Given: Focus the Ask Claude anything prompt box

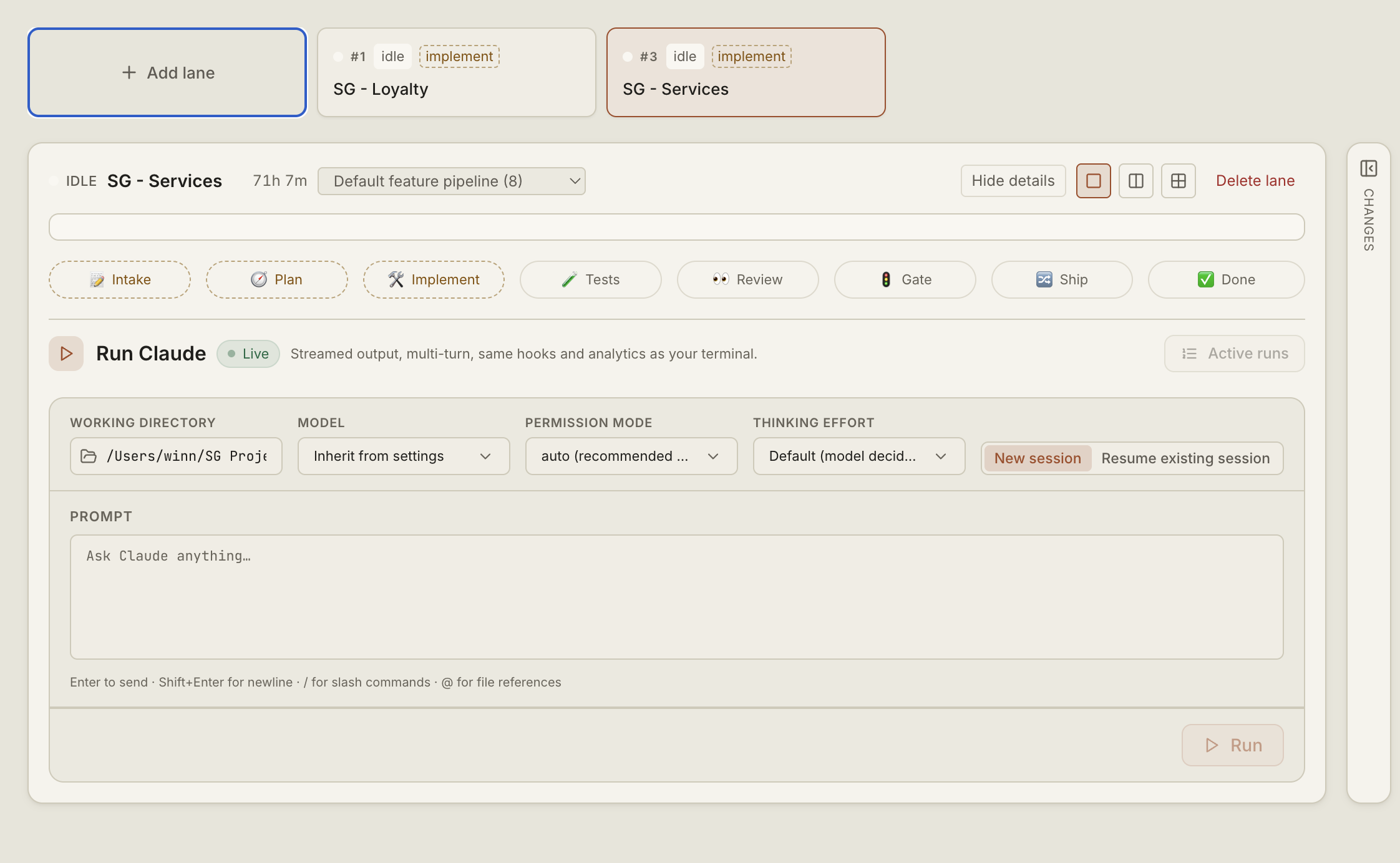Looking at the screenshot, I should point(677,597).
